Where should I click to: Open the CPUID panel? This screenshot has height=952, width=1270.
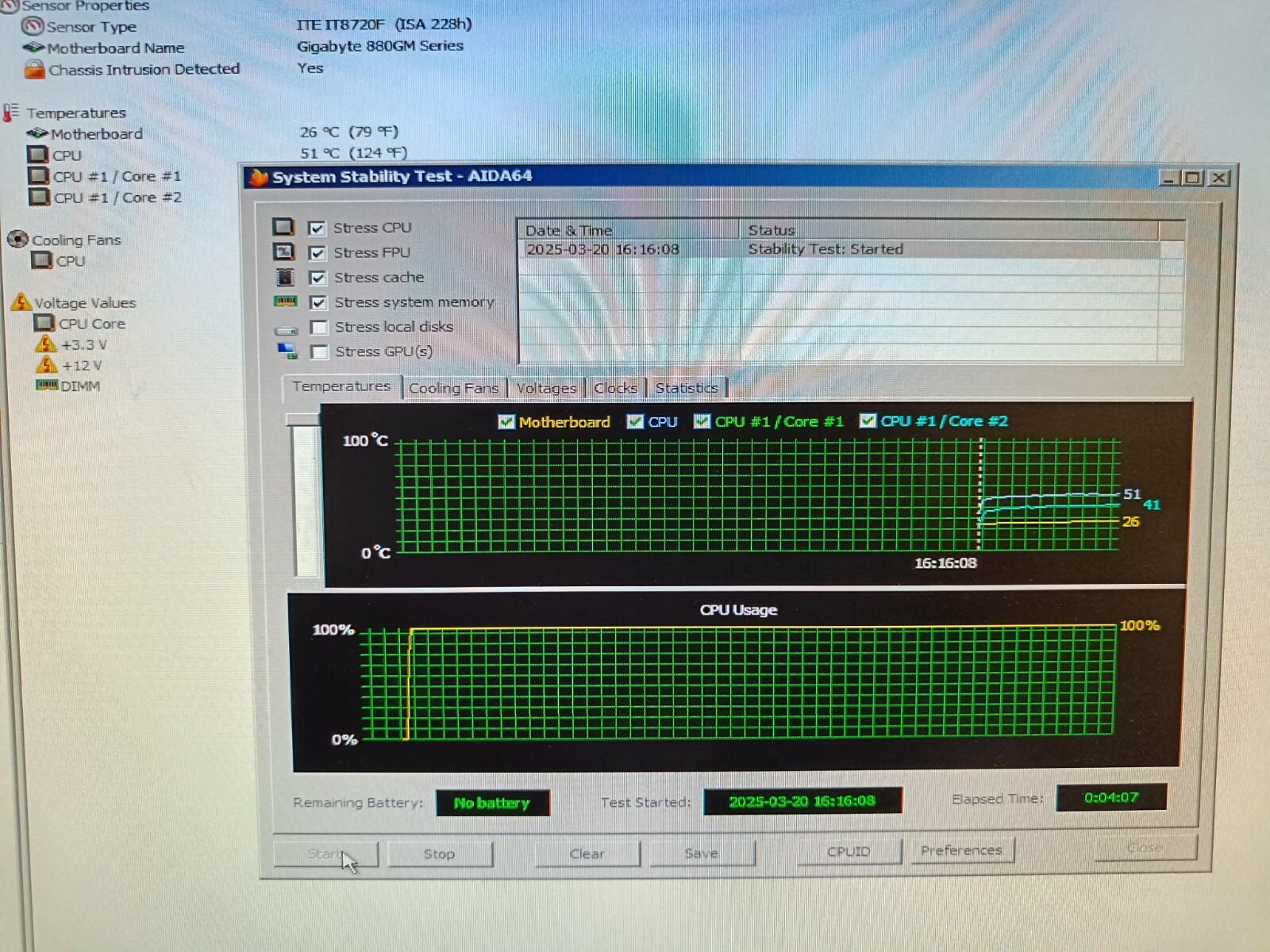[849, 851]
